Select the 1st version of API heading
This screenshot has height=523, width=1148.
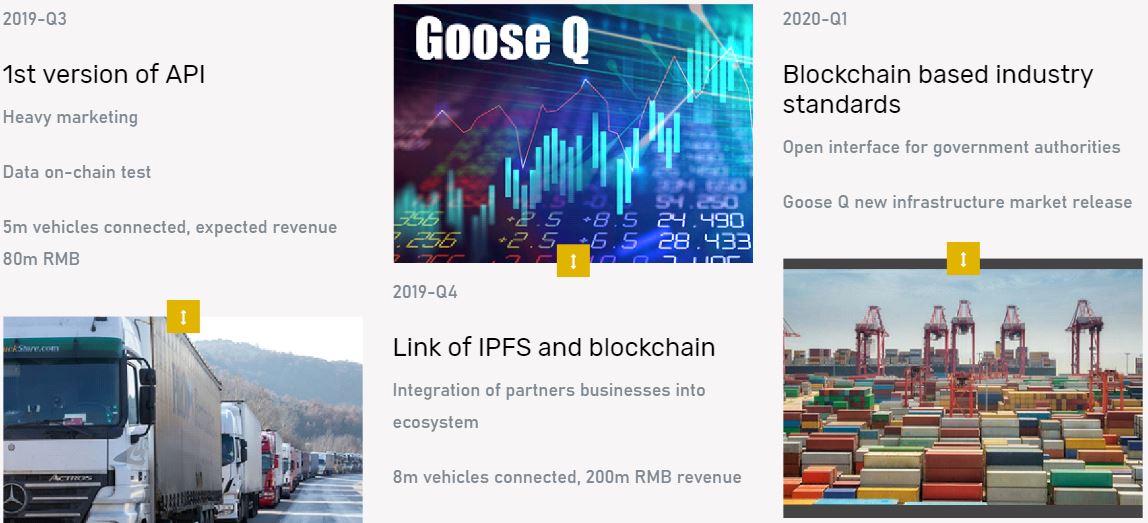[103, 74]
